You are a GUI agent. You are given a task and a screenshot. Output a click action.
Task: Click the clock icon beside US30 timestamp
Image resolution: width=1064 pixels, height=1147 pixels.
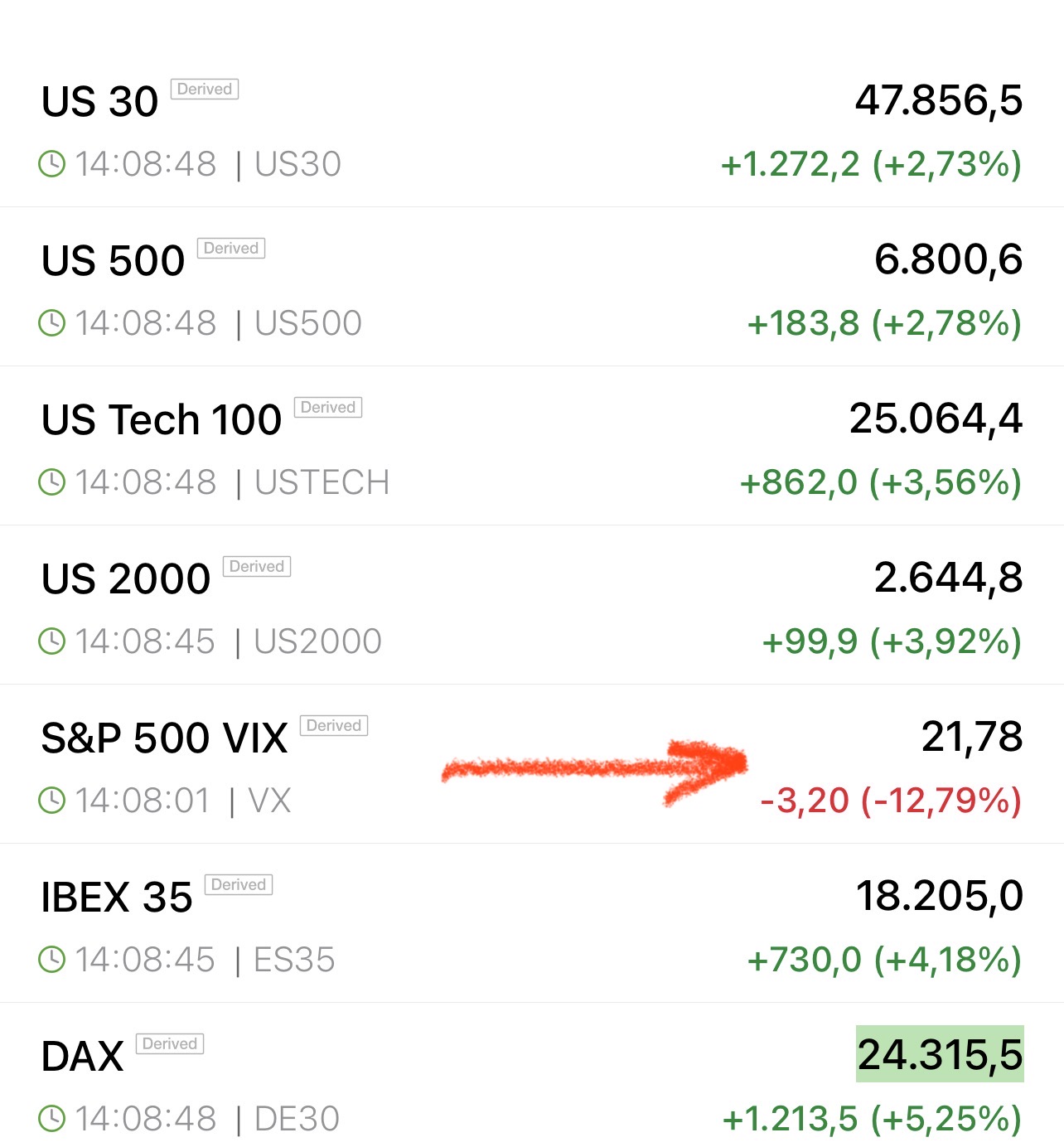(x=51, y=164)
